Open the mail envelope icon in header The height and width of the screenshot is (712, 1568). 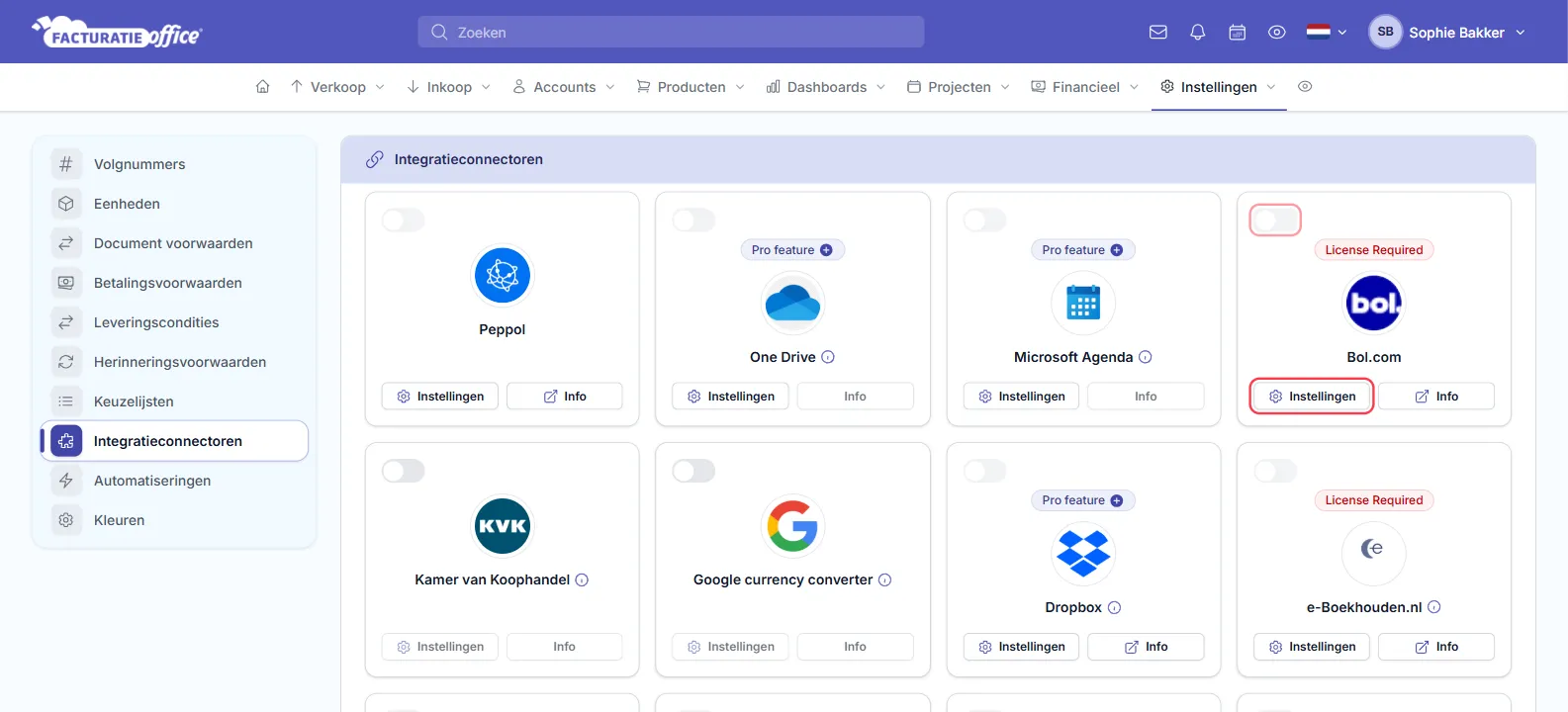pos(1157,32)
